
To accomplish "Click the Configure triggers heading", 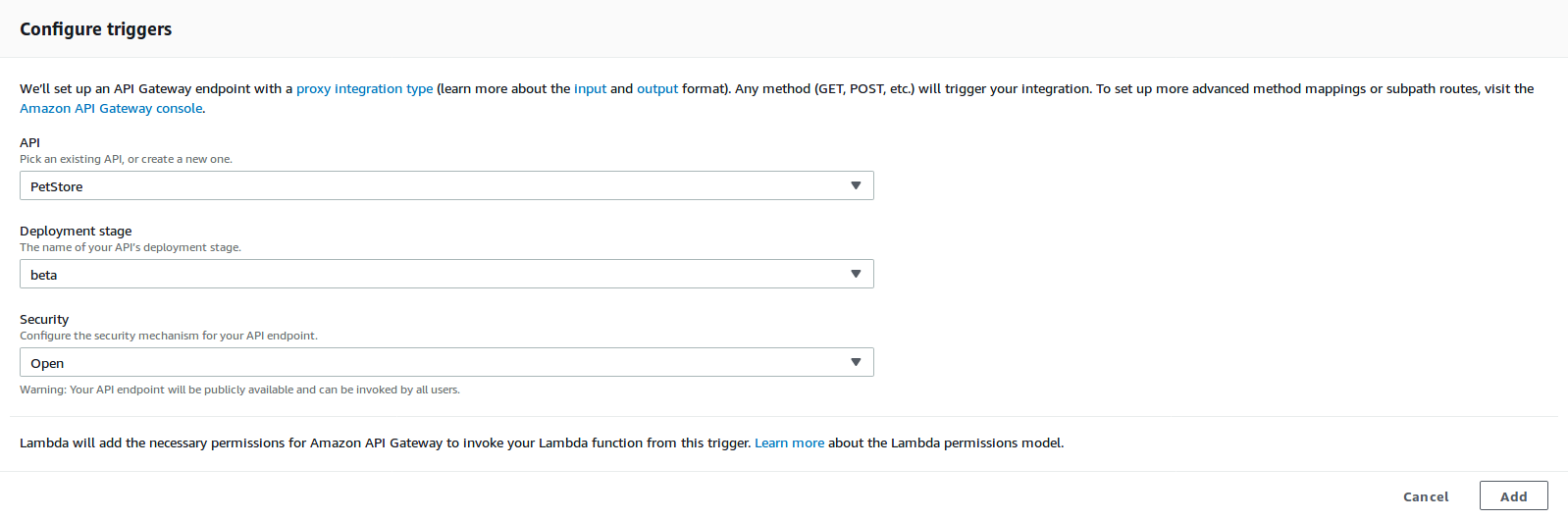I will 96,29.
